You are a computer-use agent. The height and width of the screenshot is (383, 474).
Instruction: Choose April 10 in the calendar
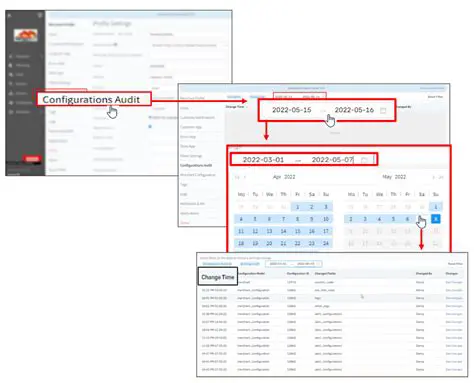pyautogui.click(x=326, y=219)
